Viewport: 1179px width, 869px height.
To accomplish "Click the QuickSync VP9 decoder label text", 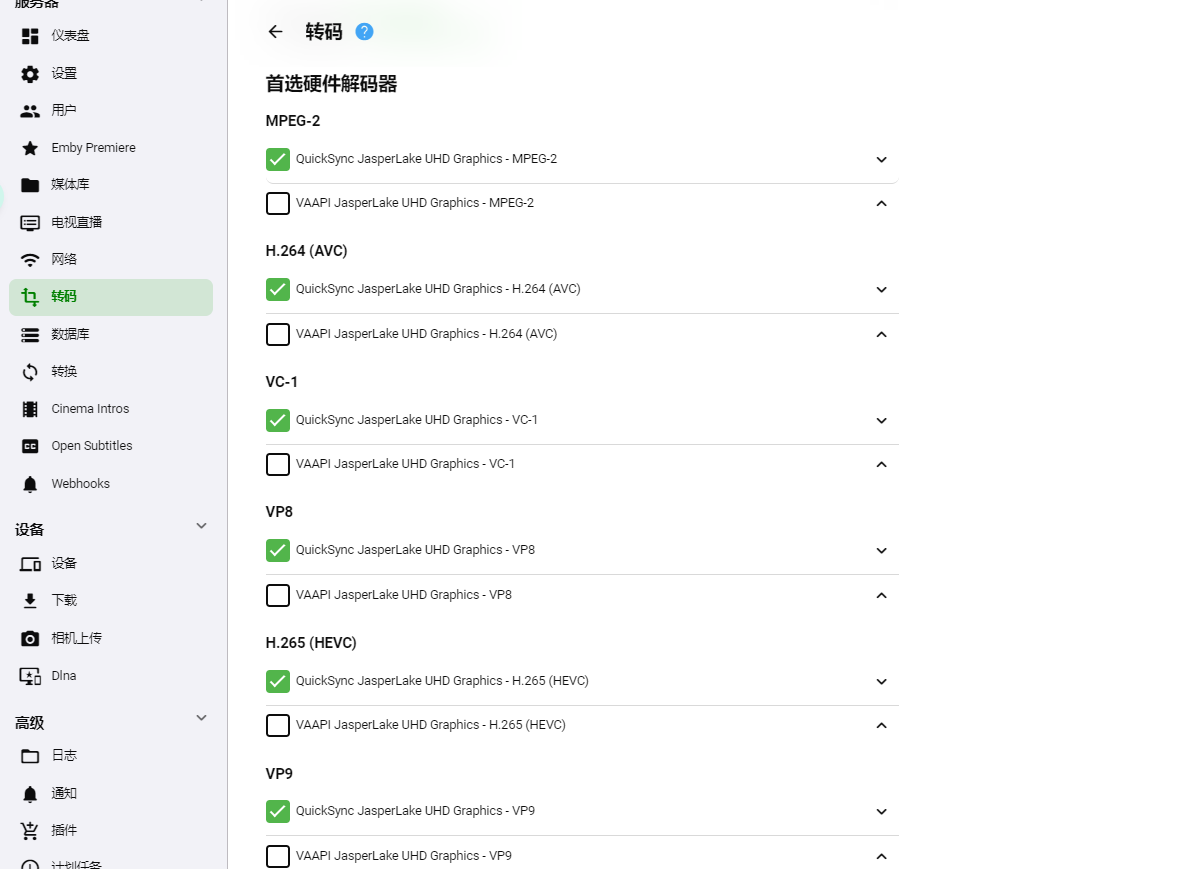I will 415,811.
